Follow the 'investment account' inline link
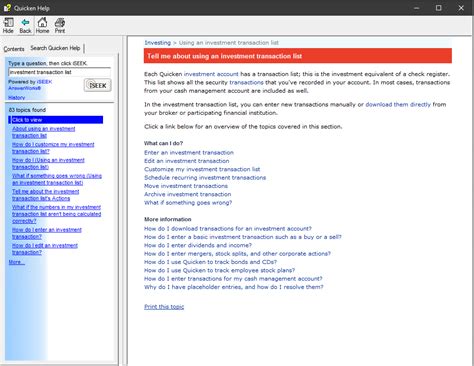This screenshot has height=366, width=474. coord(211,74)
